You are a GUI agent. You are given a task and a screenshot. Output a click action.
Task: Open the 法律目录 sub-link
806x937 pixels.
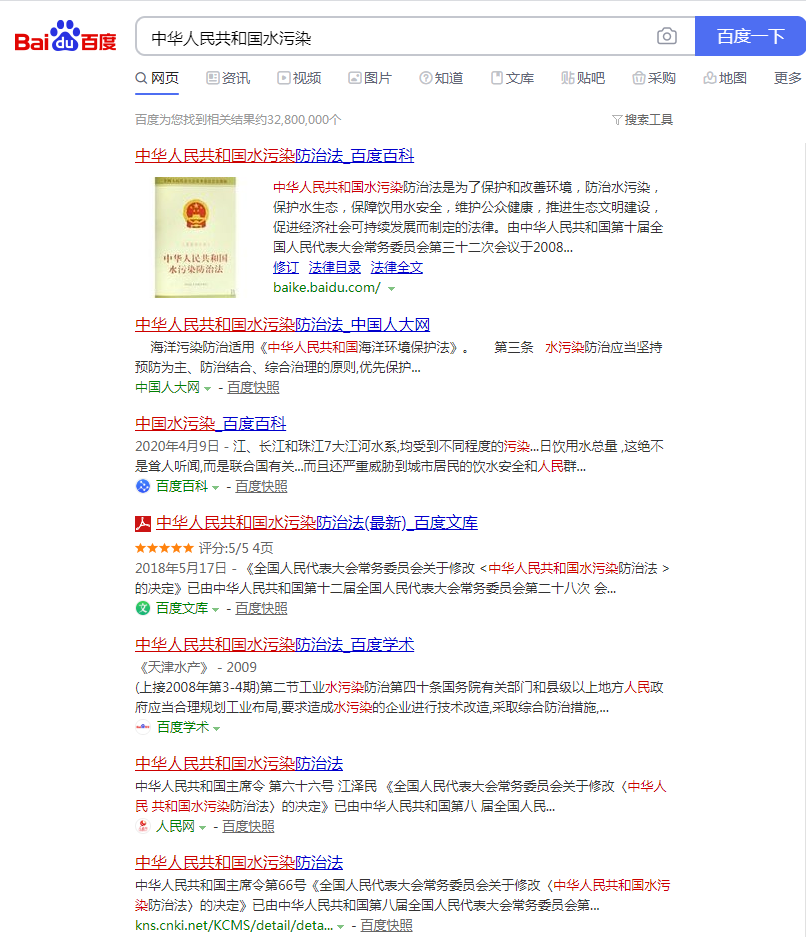click(335, 268)
